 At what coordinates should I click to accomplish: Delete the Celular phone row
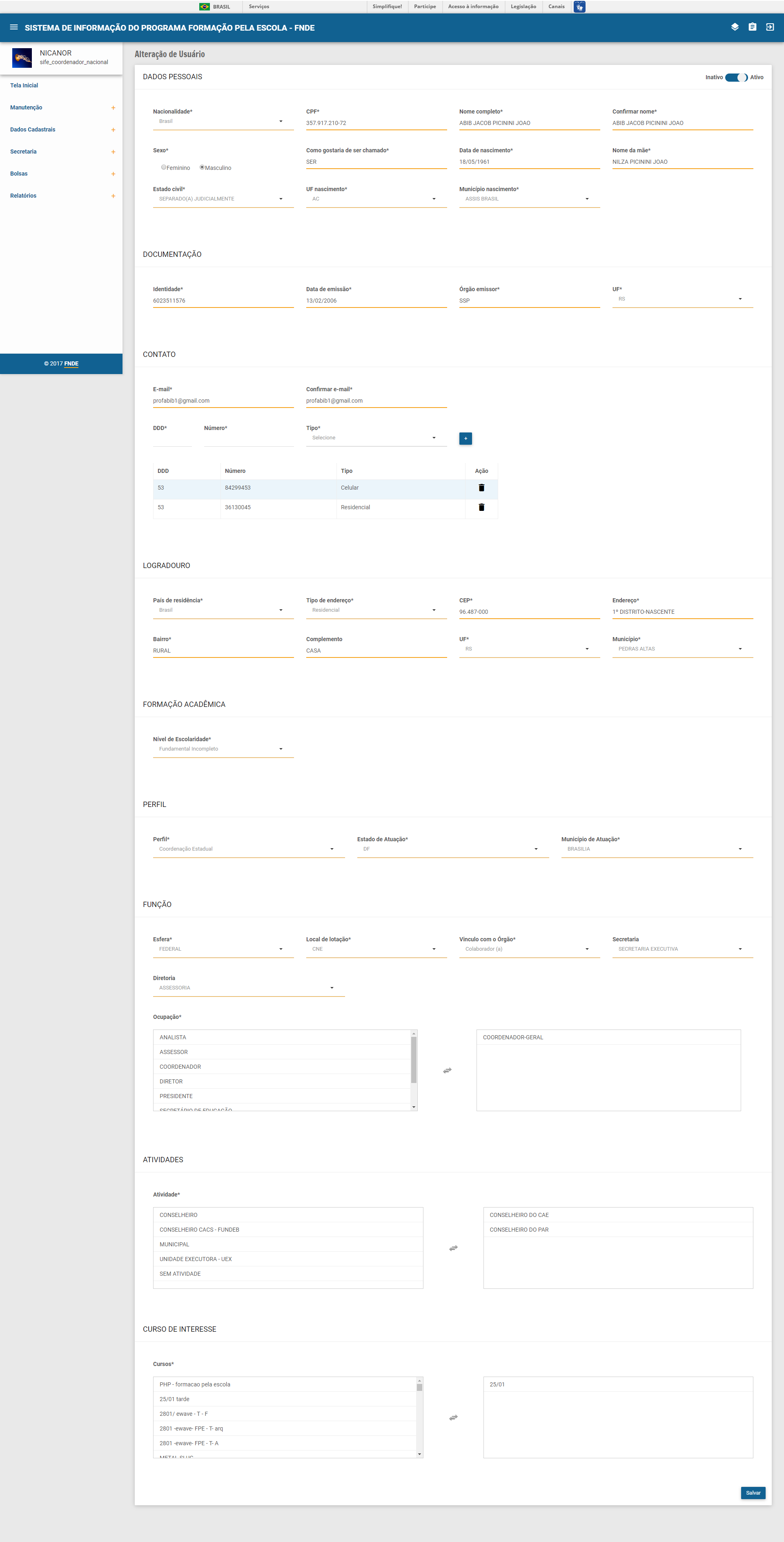coord(481,488)
